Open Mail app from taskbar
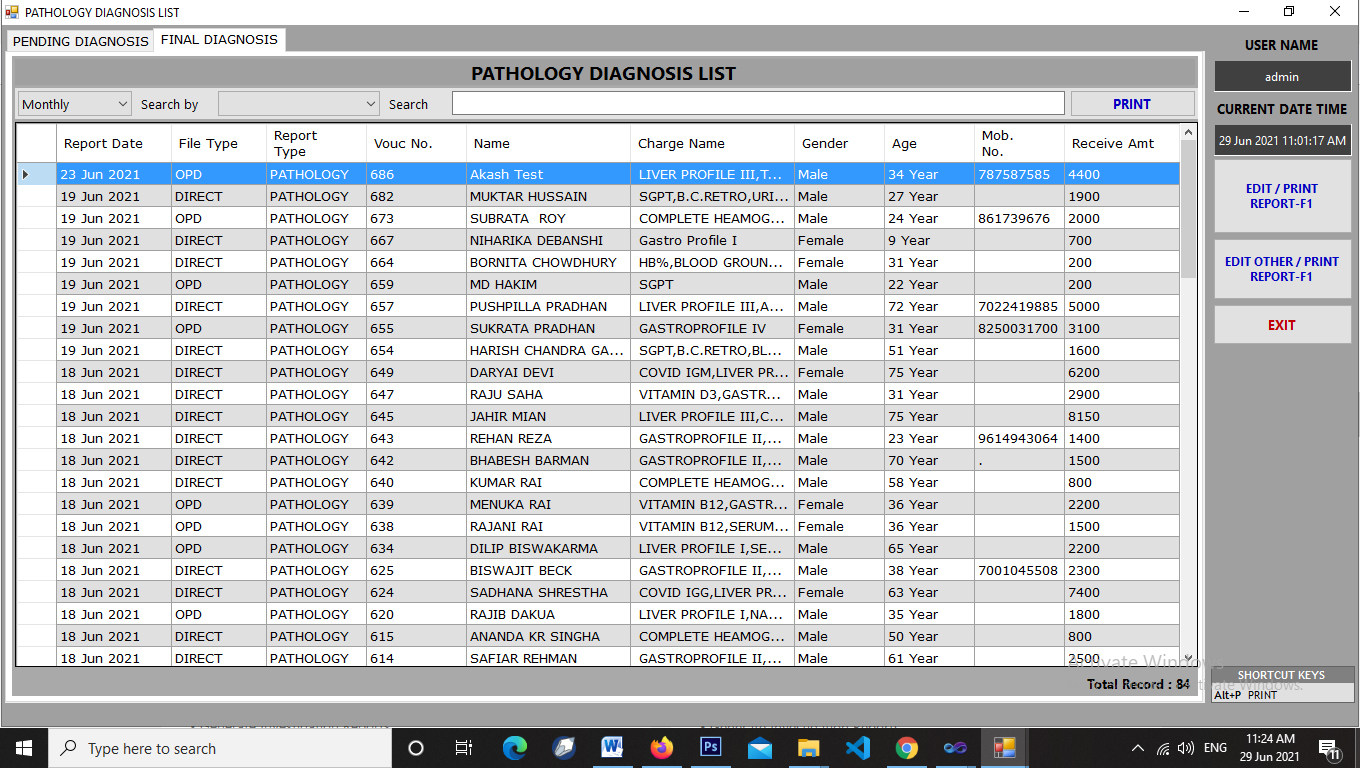 (x=759, y=748)
